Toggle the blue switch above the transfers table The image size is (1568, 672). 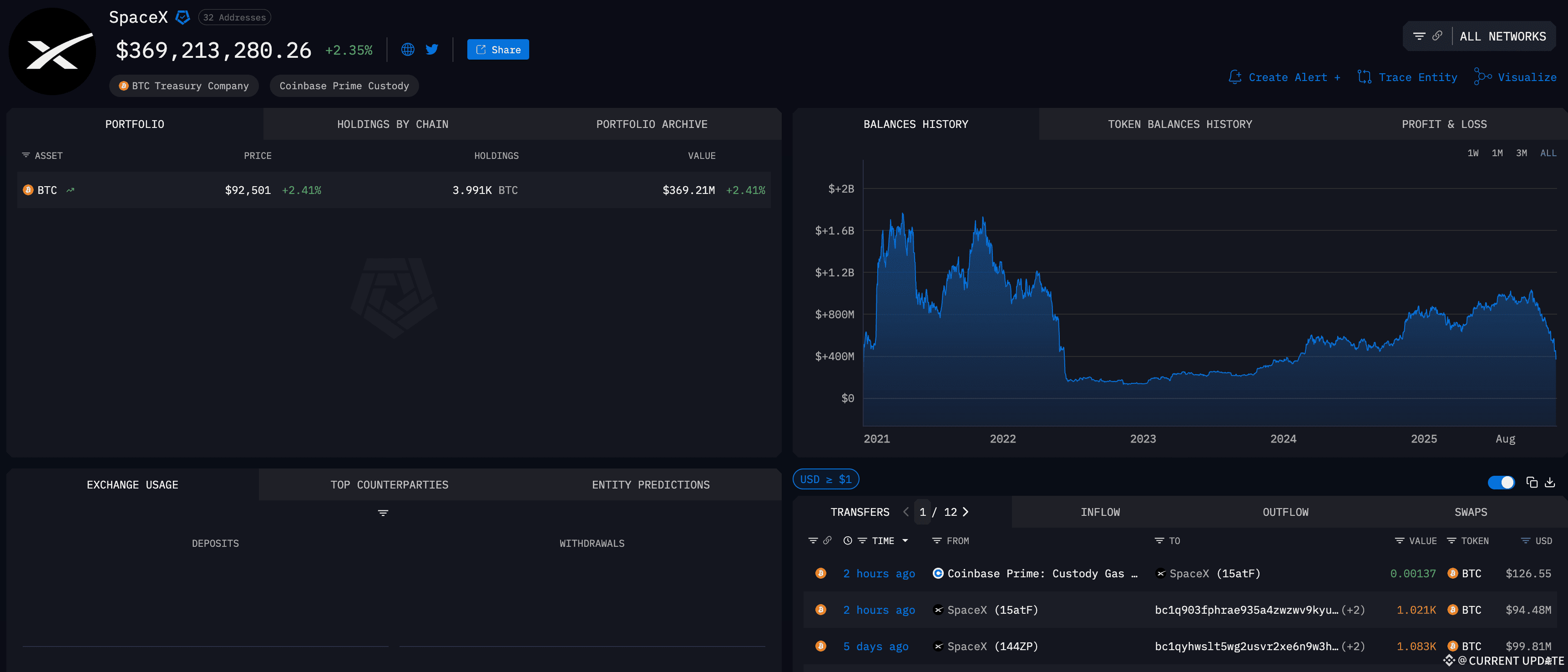pos(1501,483)
